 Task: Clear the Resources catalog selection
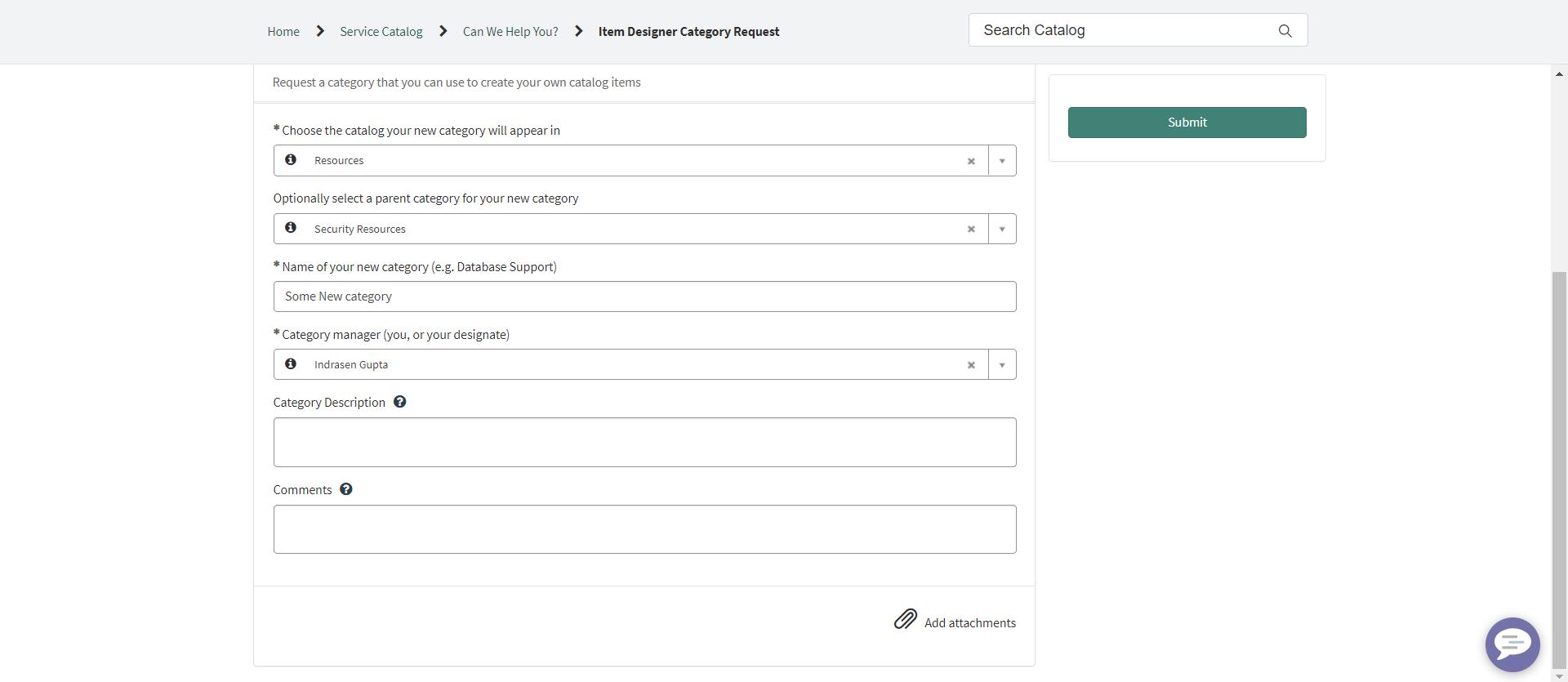coord(971,161)
